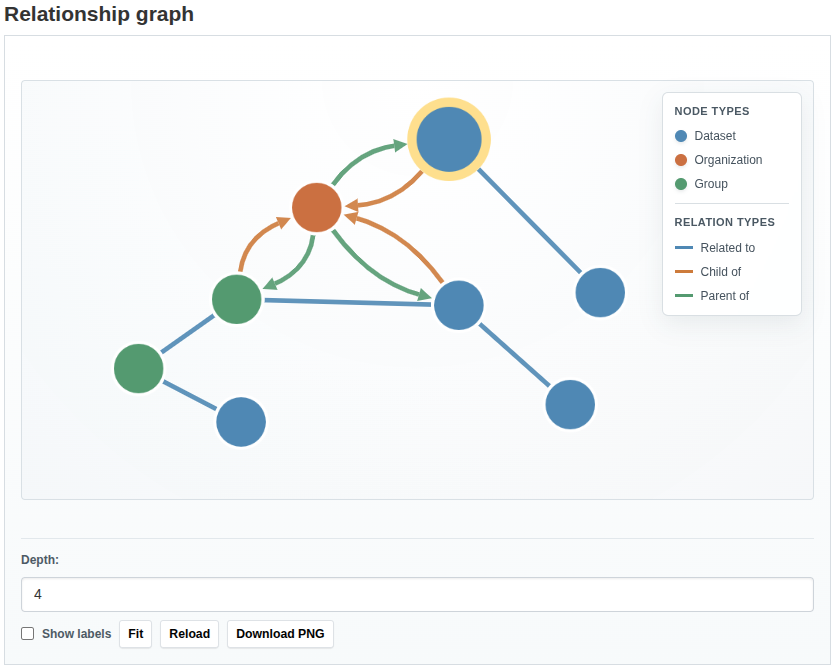Screen dimensions: 835x669
Task: Click inside the Depth input field
Action: point(417,594)
